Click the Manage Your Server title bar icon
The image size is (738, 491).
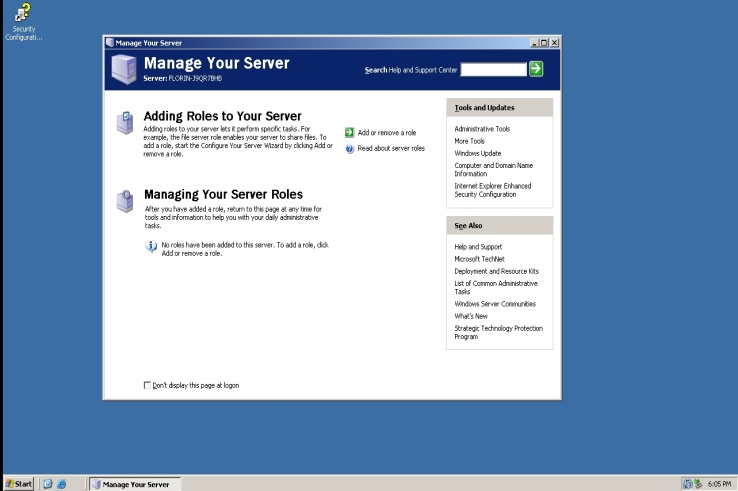110,43
